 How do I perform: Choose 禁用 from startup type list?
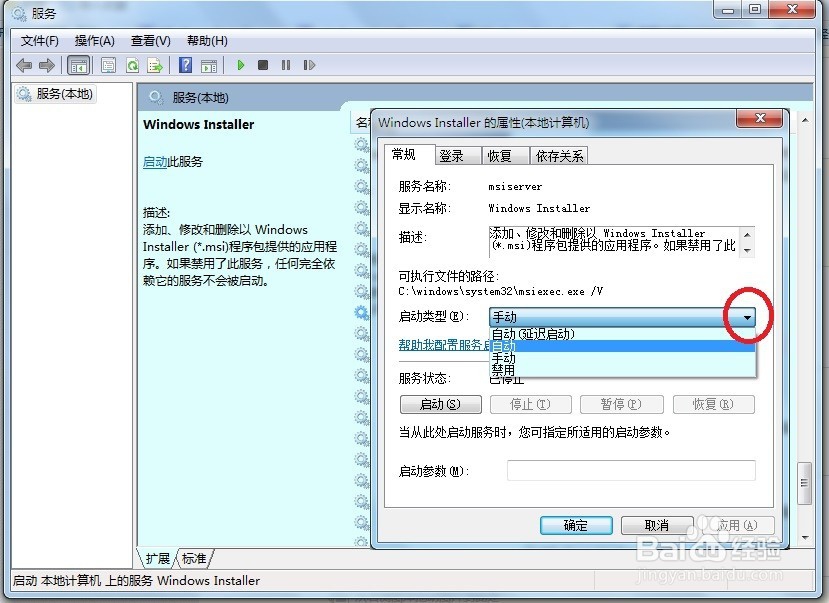[x=623, y=369]
